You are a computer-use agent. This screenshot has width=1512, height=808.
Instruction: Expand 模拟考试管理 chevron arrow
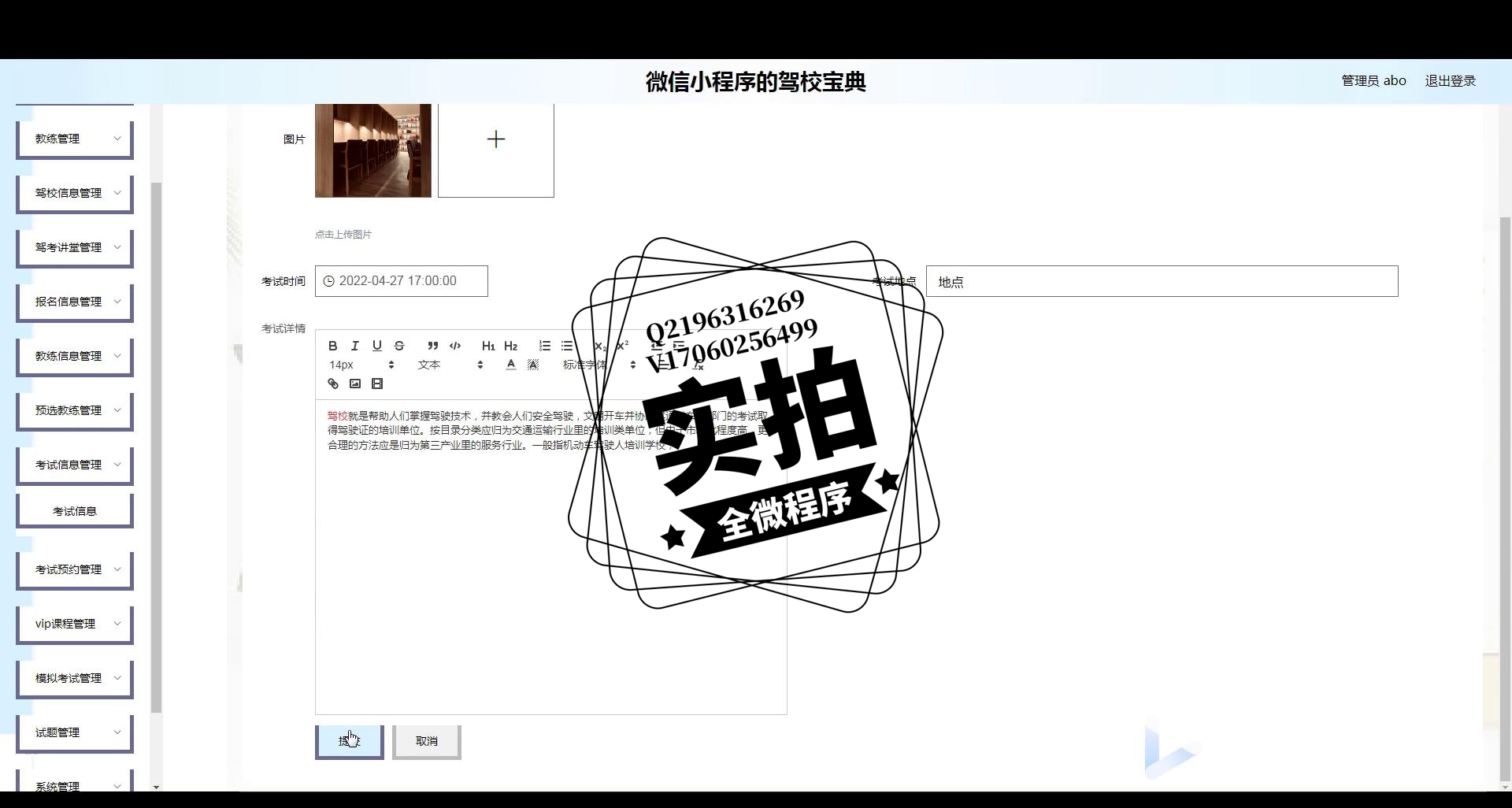[117, 678]
